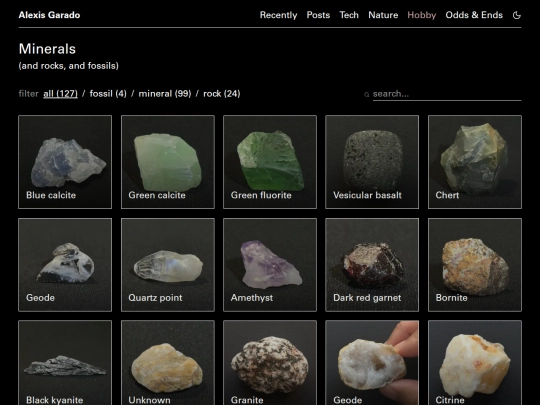Screen dimensions: 540x405
Task: Open Green calcite card
Action: pos(168,162)
